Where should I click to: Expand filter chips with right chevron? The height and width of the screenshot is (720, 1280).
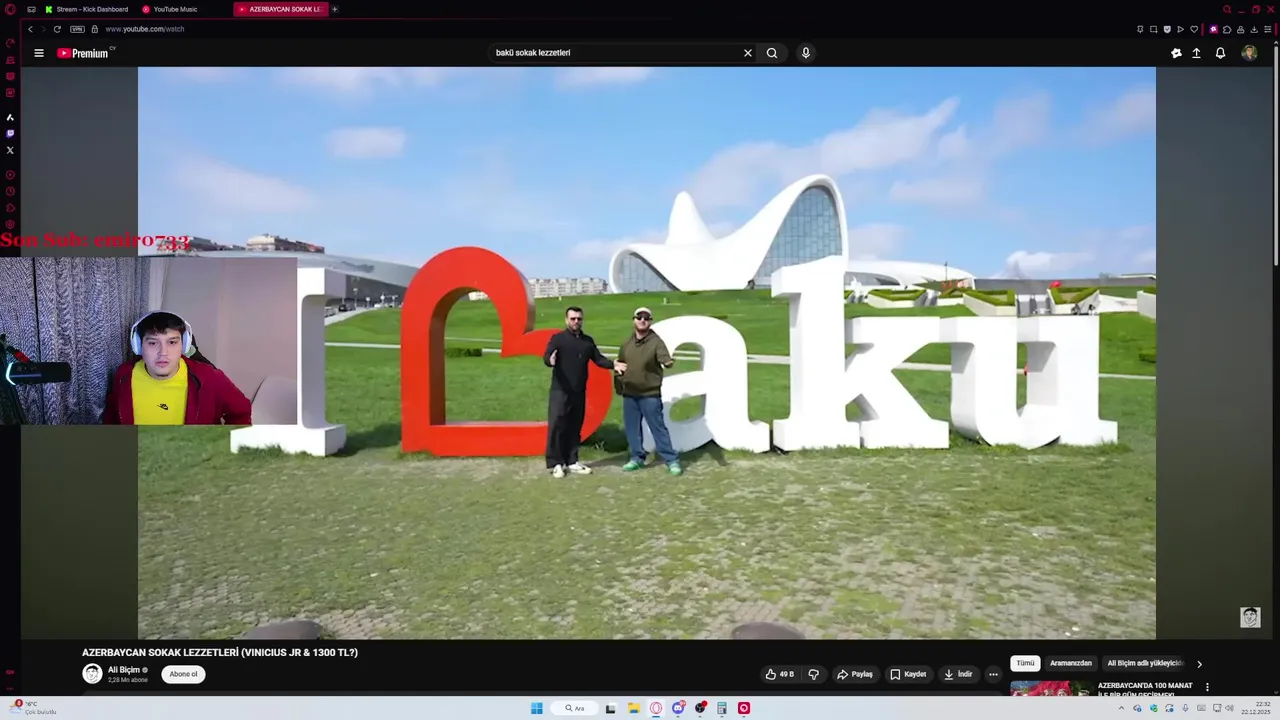click(x=1200, y=664)
